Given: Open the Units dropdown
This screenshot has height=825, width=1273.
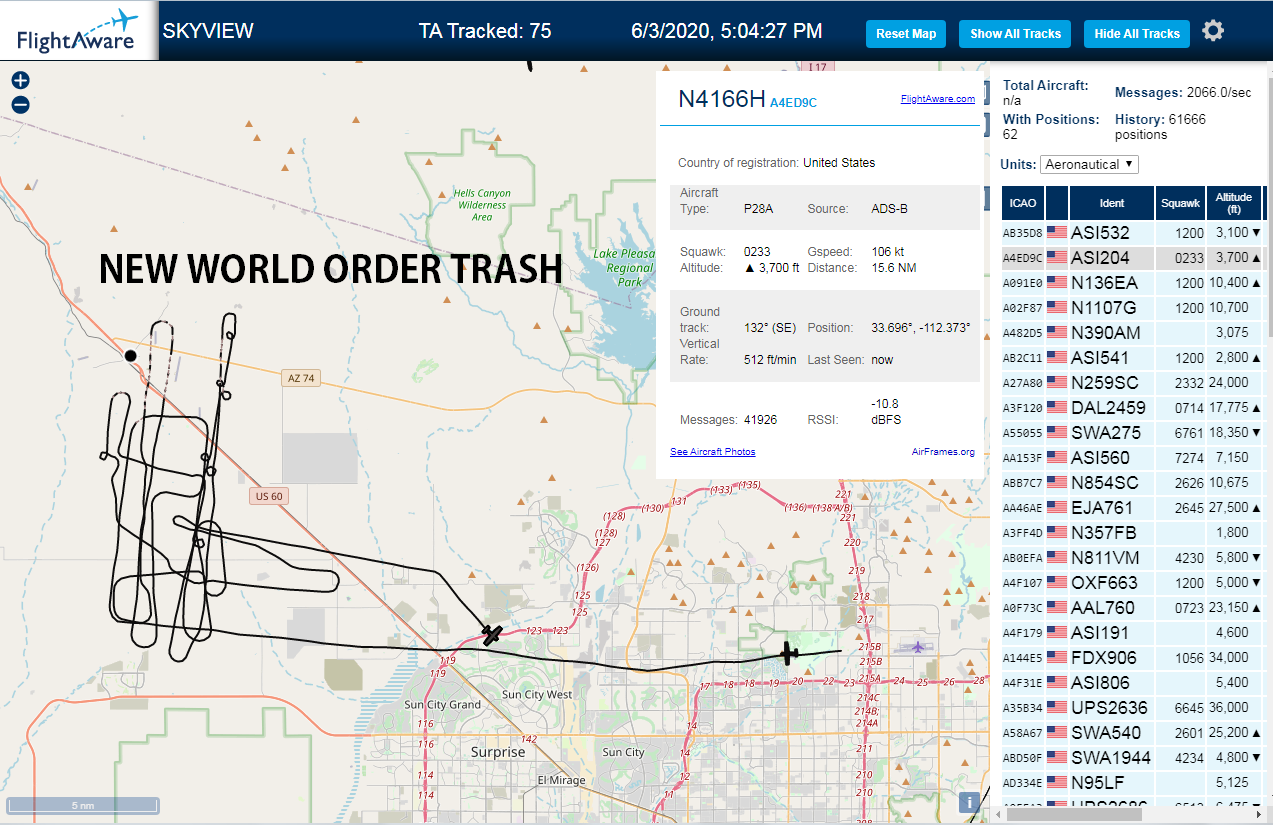Looking at the screenshot, I should (1089, 164).
